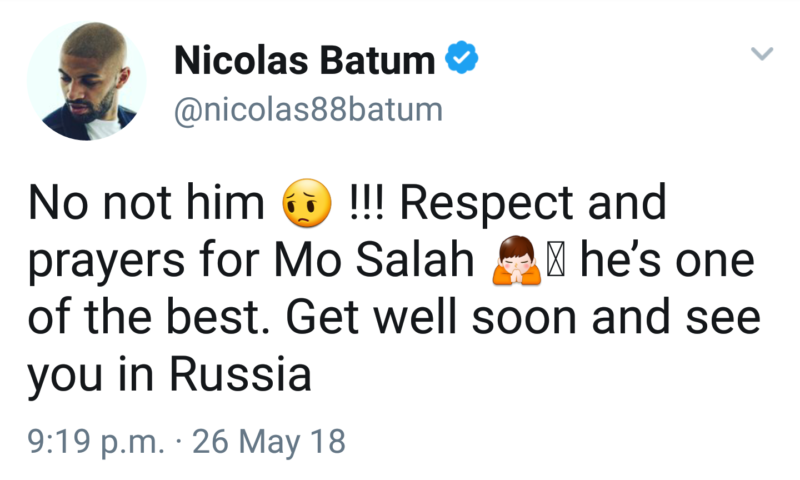Open the @nicolas88batum handle link
Screen dimensions: 800x480
pos(308,109)
